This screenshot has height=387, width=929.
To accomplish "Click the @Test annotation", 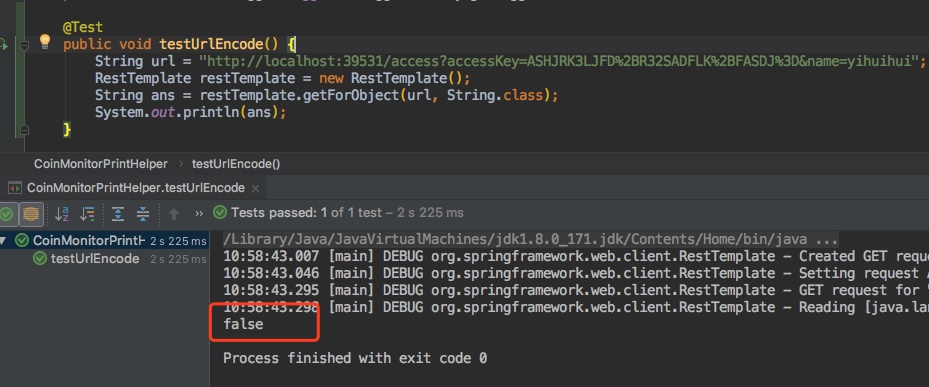I will tap(83, 27).
